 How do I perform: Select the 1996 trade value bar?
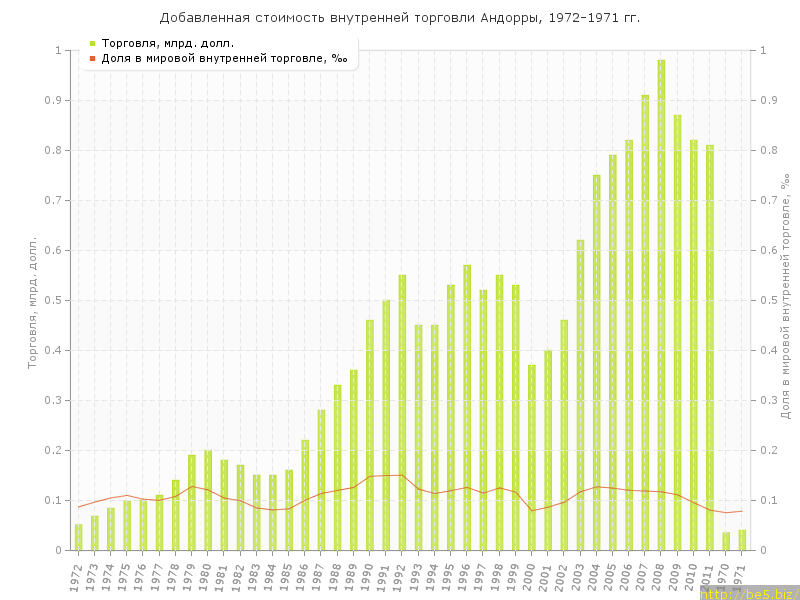pos(467,407)
